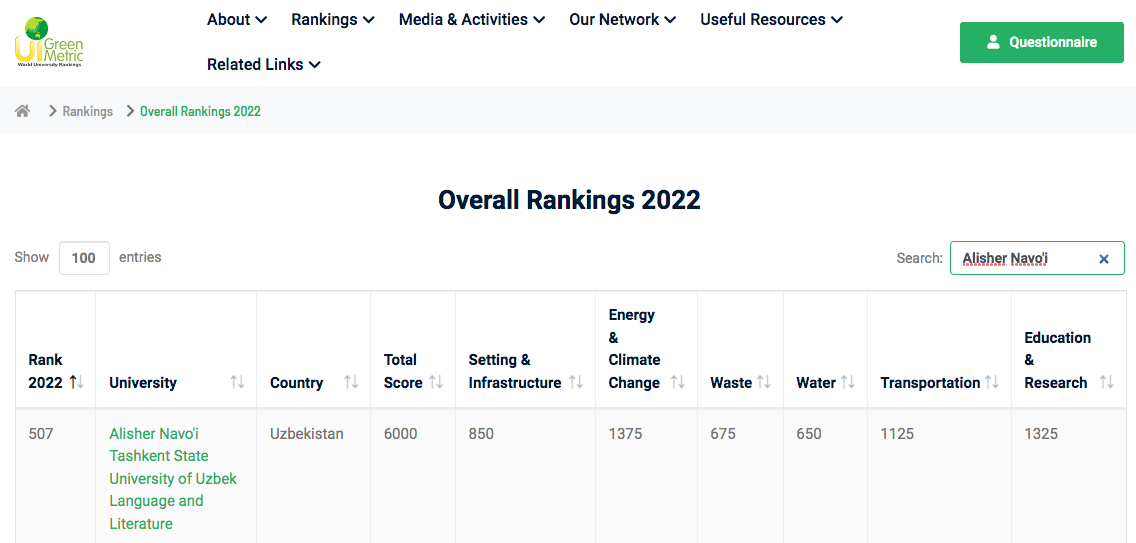Click the home icon in breadcrumb
The height and width of the screenshot is (543, 1136).
[x=22, y=111]
